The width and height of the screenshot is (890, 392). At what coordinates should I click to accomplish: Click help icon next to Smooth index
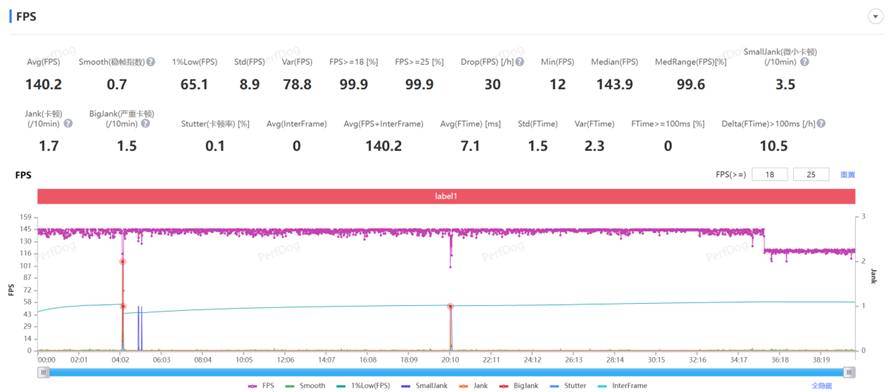151,61
